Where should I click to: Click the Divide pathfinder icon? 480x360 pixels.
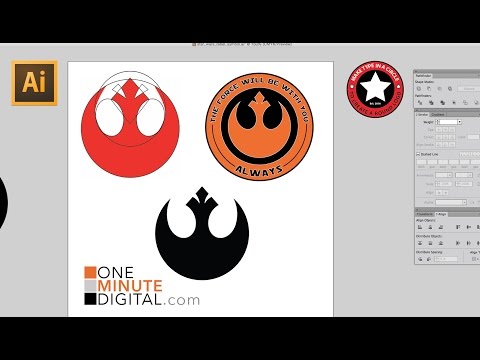pyautogui.click(x=420, y=103)
